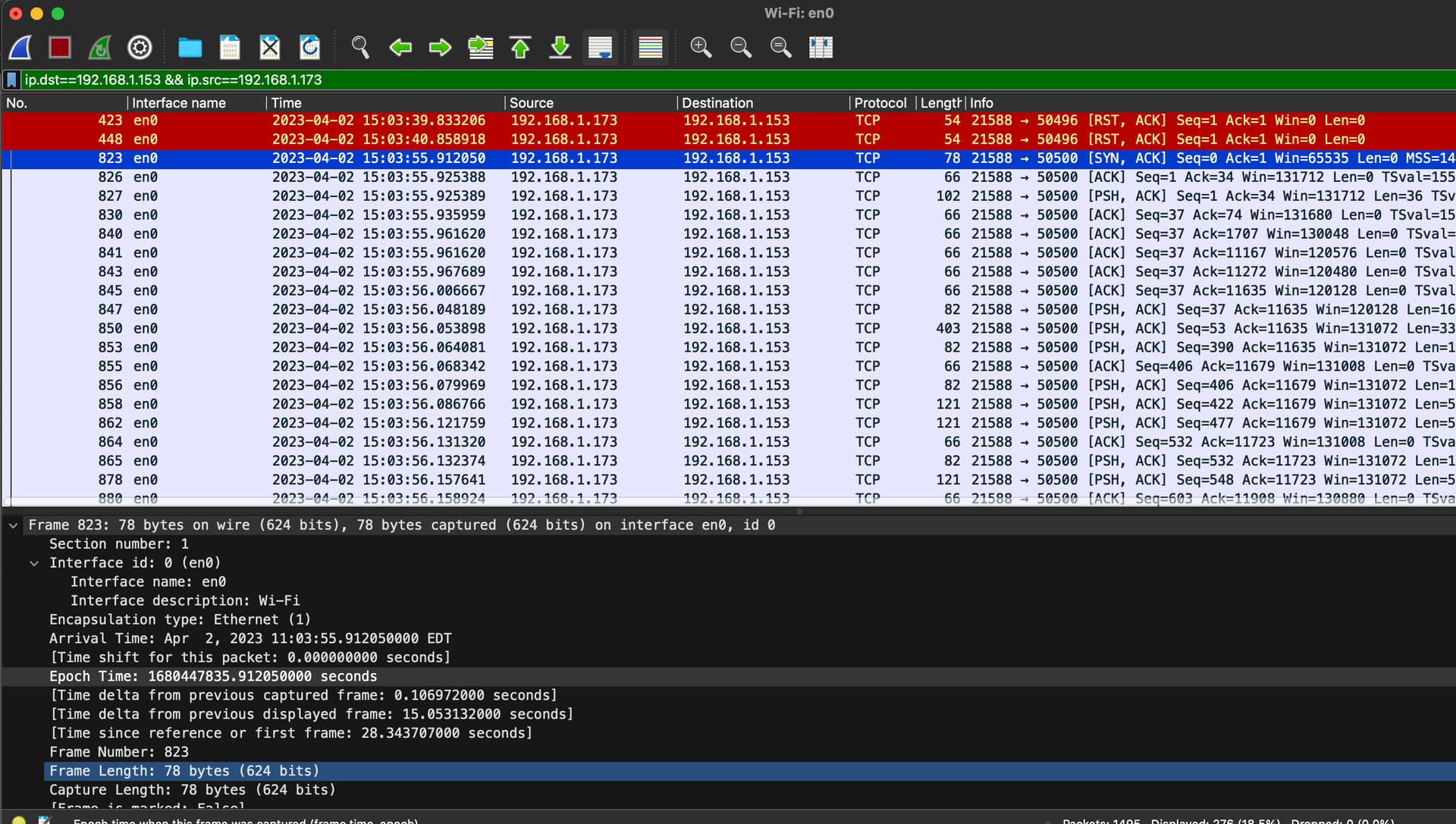Collapse the Interface id: 0 (en0) node
Screen dimensions: 1456x824
tap(34, 563)
